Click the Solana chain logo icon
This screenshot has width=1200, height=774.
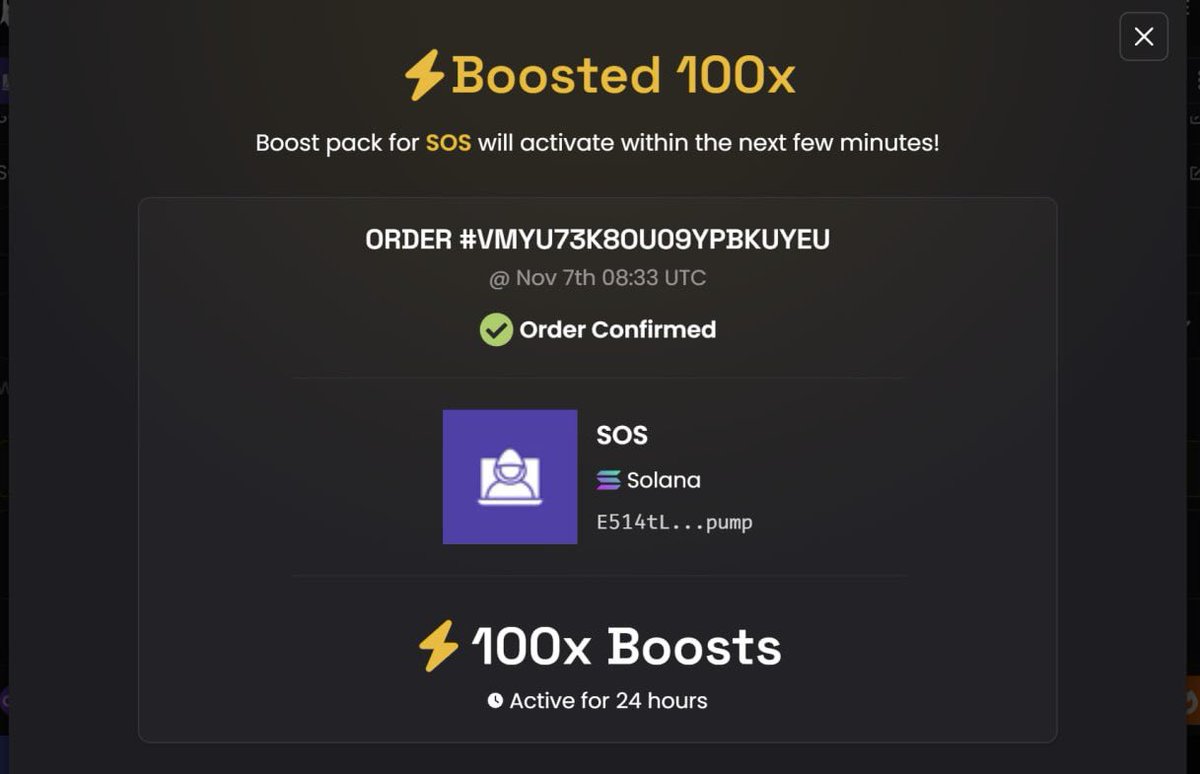click(x=608, y=481)
